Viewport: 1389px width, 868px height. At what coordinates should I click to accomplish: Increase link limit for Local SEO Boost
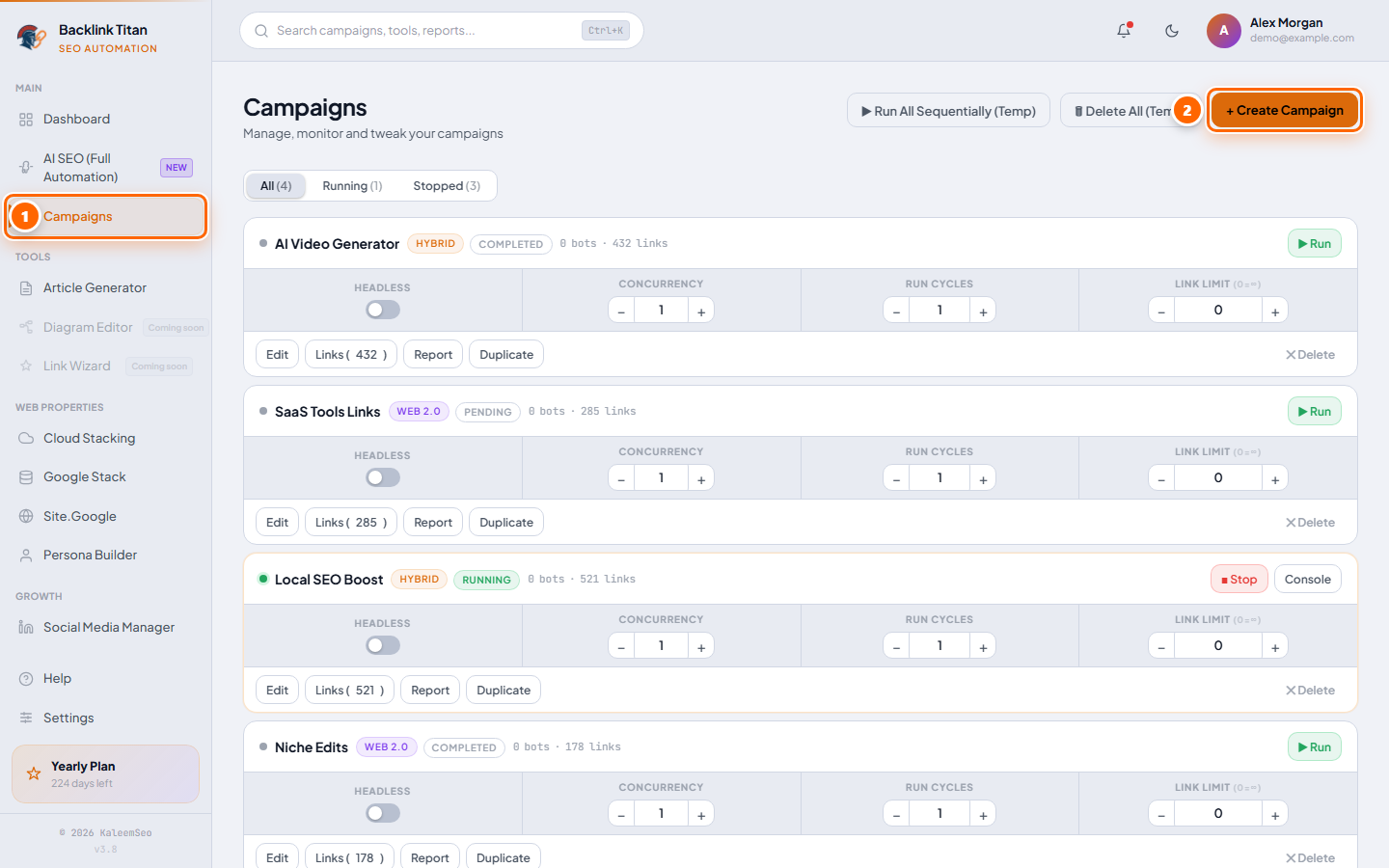coord(1275,646)
